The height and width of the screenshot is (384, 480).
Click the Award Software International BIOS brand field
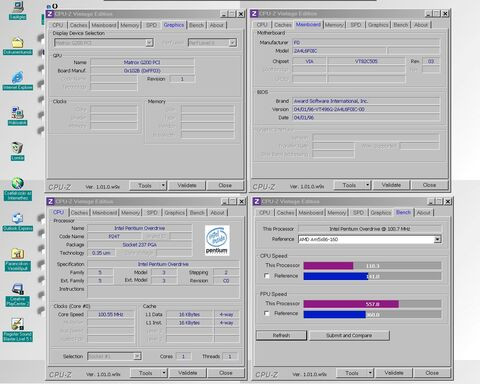[366, 101]
